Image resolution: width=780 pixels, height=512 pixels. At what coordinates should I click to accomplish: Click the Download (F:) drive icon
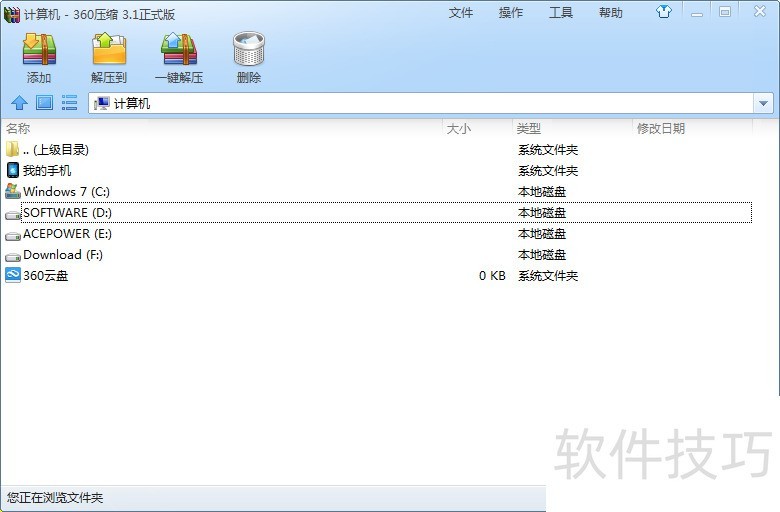click(x=12, y=256)
